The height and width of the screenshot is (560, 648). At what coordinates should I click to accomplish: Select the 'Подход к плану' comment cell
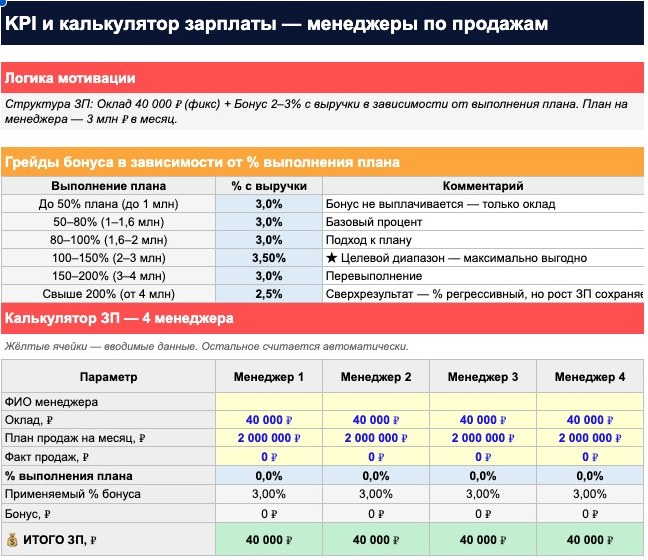click(x=483, y=240)
